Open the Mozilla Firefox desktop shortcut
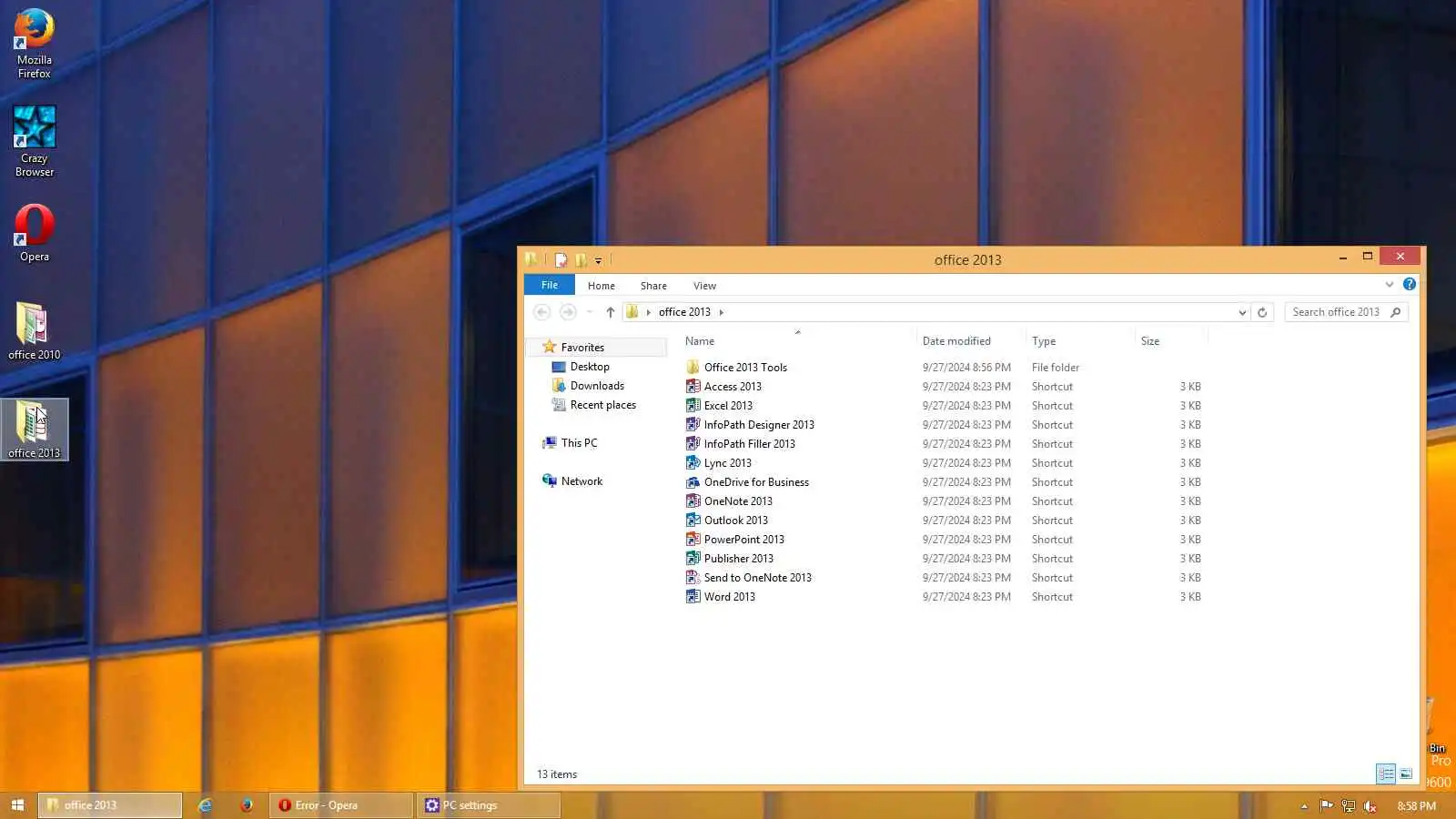1456x819 pixels. pos(35,43)
